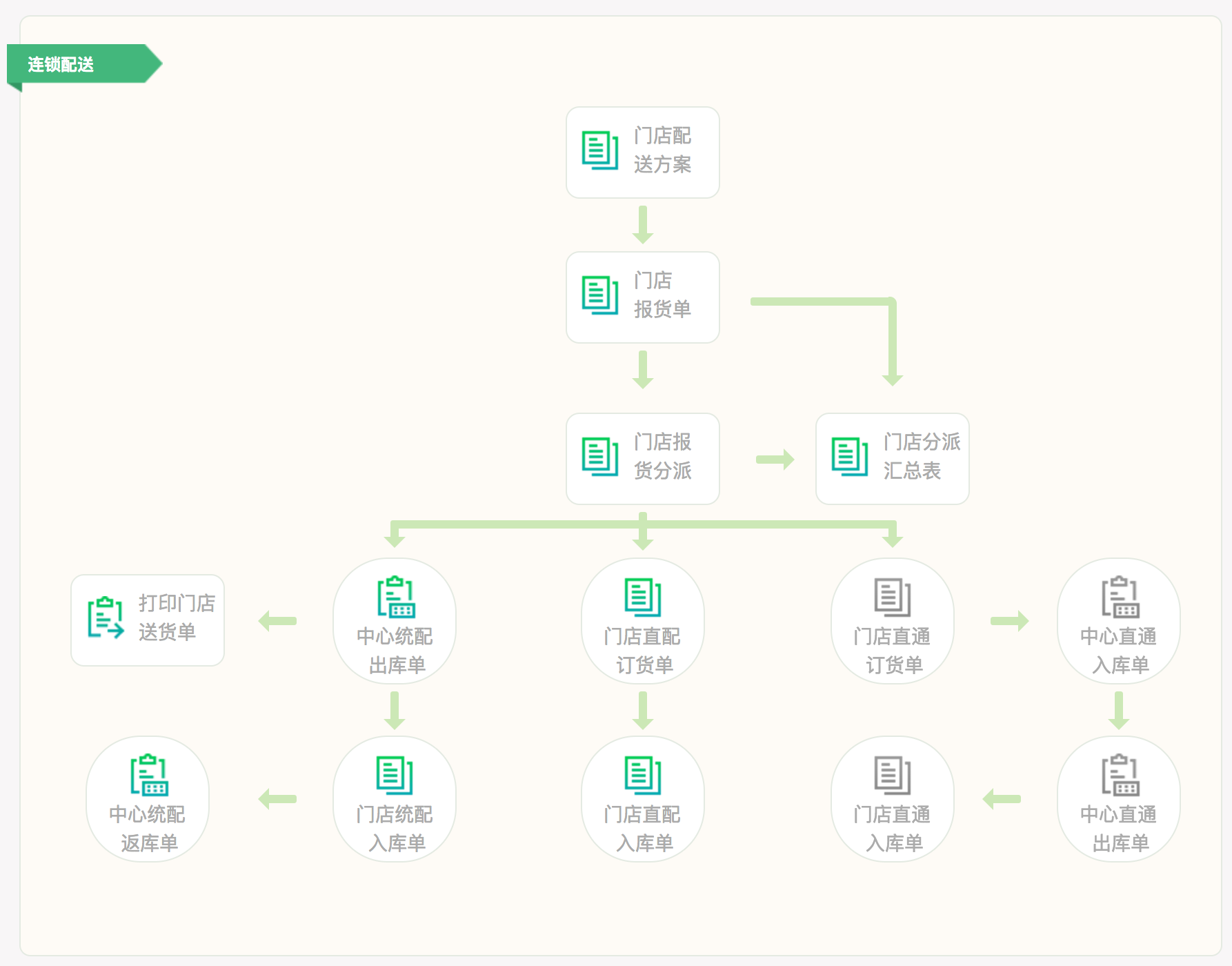This screenshot has height=966, width=1232.
Task: Click the 门店分派汇总表 icon
Action: pyautogui.click(x=849, y=457)
